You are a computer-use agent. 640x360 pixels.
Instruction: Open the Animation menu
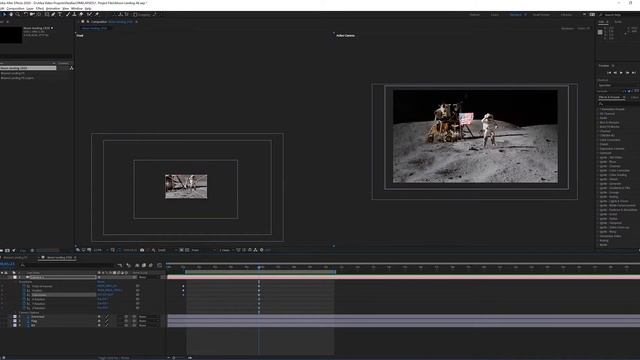(x=53, y=8)
